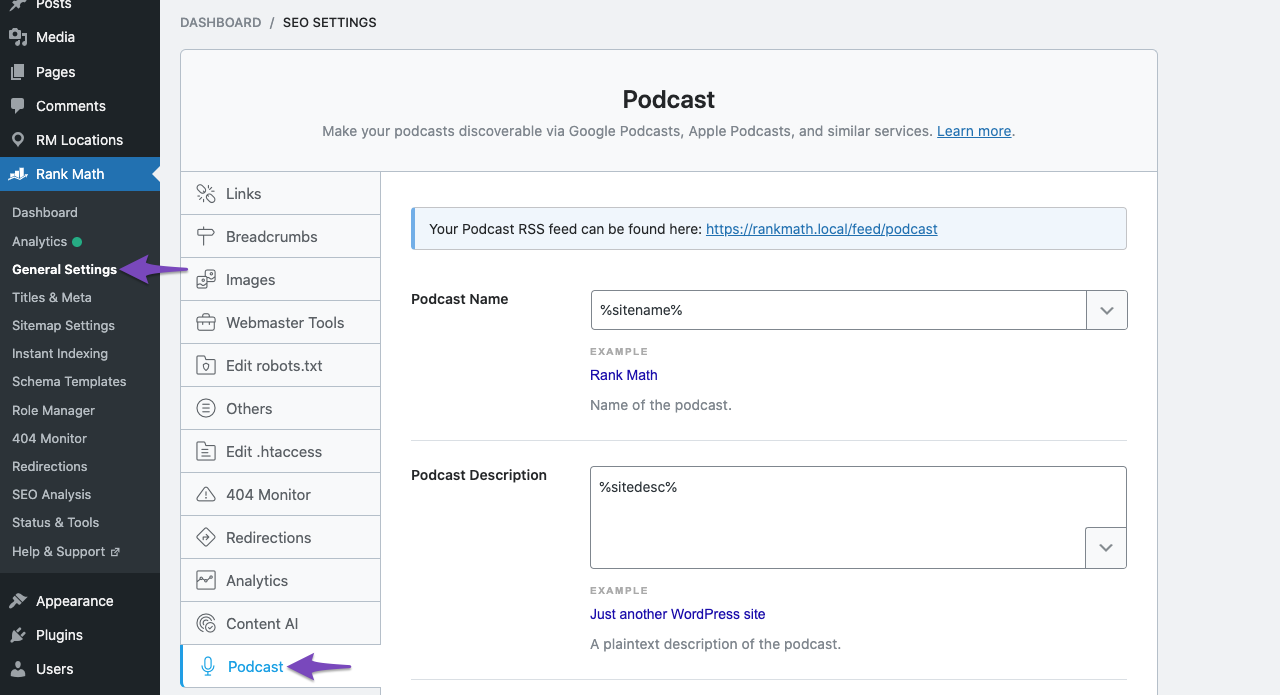Click the Comments speech bubble icon
Viewport: 1280px width, 695px height.
tap(18, 106)
